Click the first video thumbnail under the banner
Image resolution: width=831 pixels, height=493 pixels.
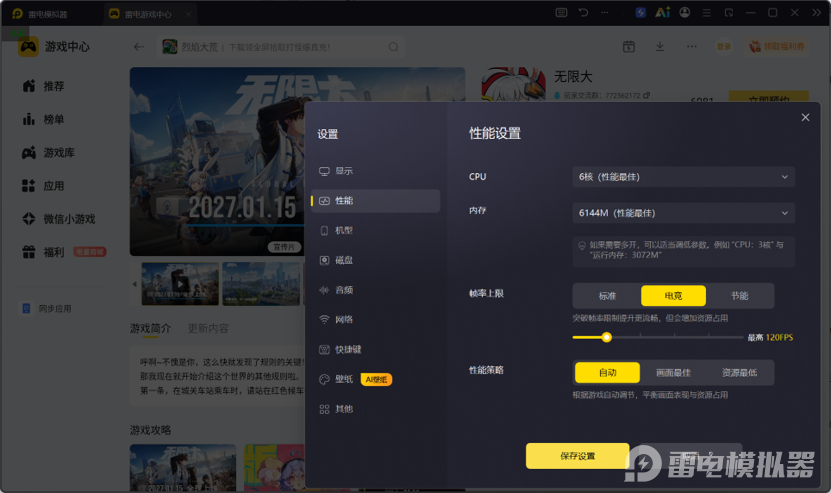(x=180, y=284)
